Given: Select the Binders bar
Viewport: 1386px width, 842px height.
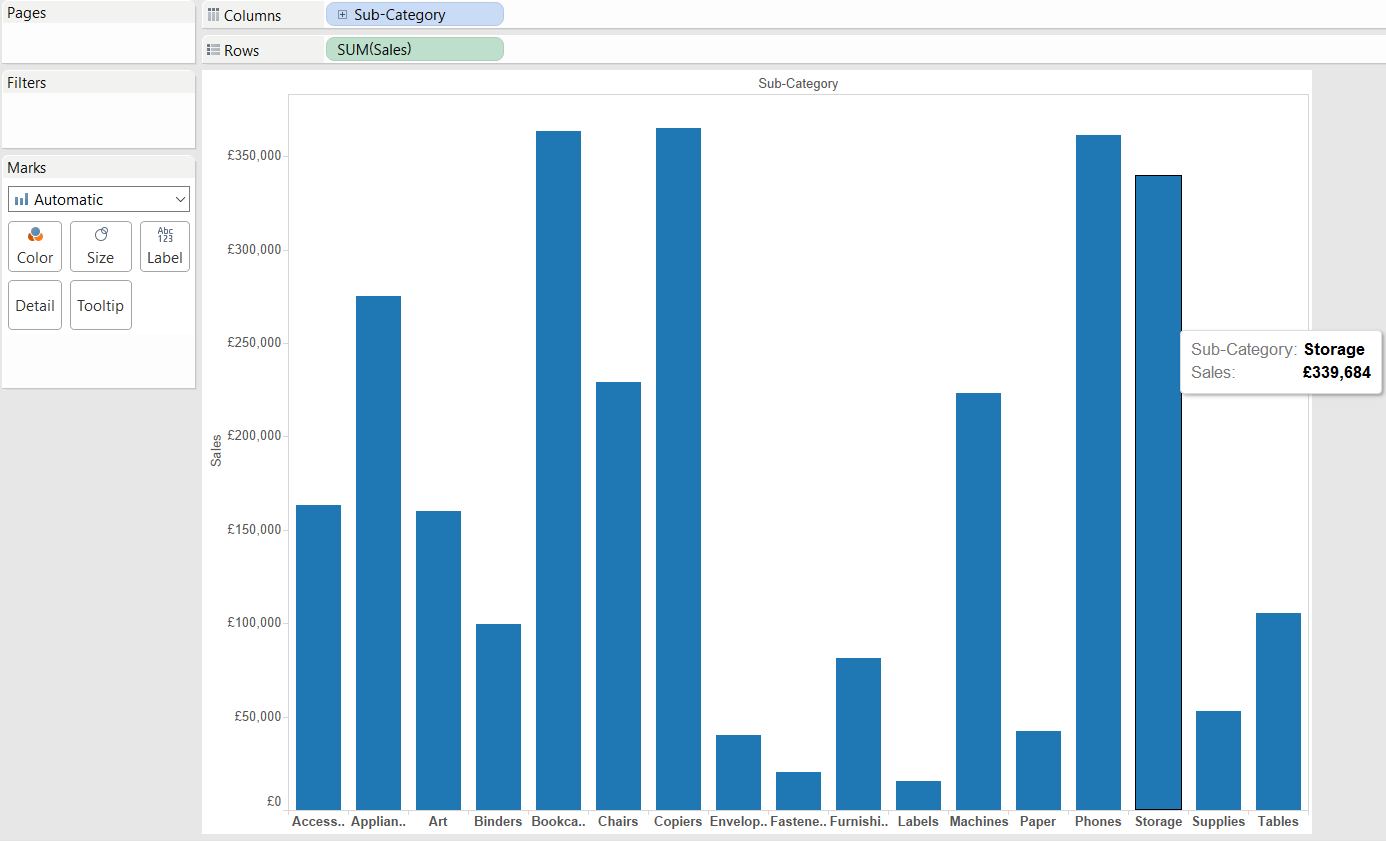Looking at the screenshot, I should pos(498,717).
